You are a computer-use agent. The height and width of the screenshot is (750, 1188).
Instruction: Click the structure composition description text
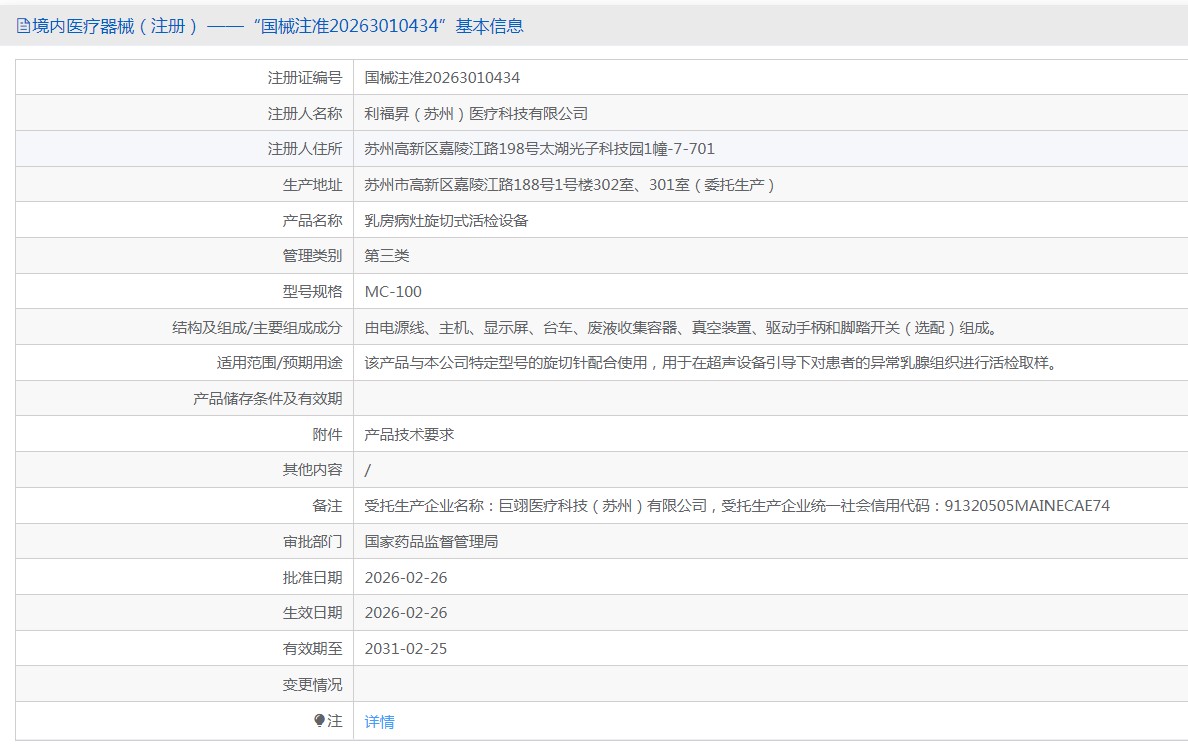(x=681, y=327)
